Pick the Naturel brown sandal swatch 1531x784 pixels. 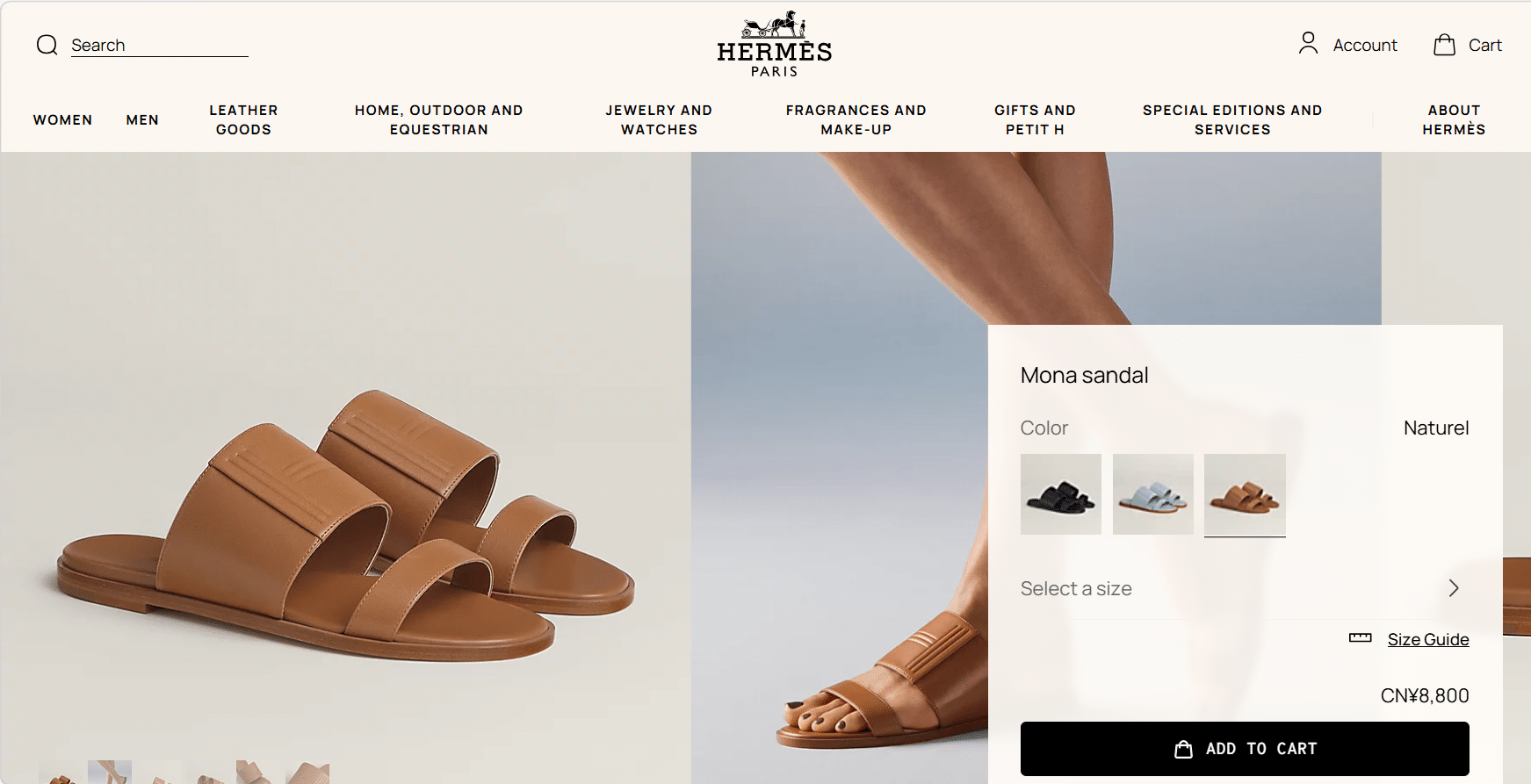coord(1245,494)
